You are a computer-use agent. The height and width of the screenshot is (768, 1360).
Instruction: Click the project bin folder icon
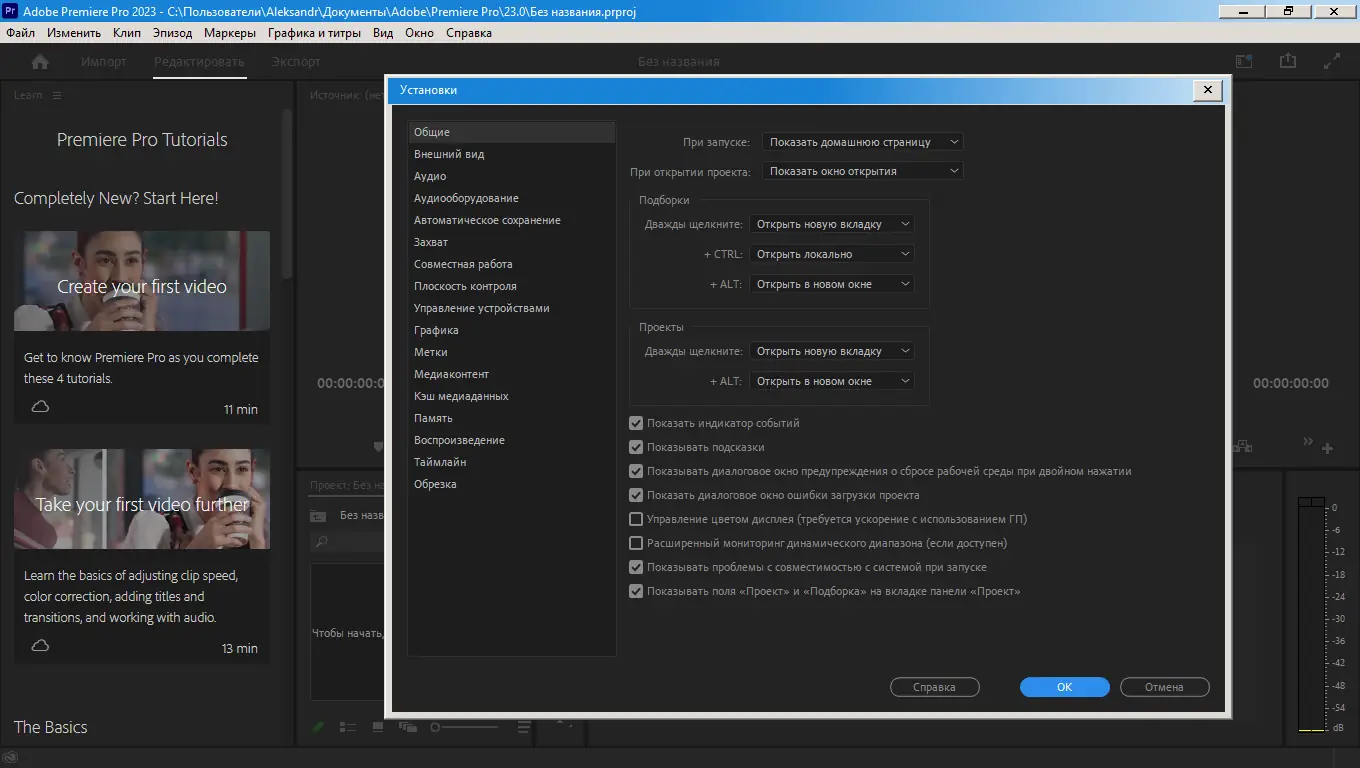(318, 516)
